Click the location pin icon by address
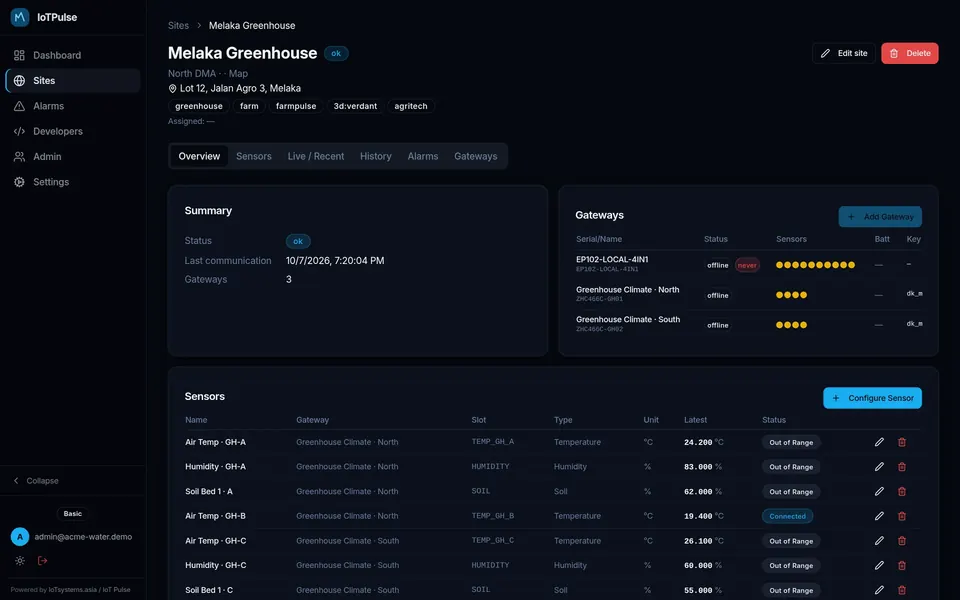The height and width of the screenshot is (600, 960). click(x=172, y=88)
